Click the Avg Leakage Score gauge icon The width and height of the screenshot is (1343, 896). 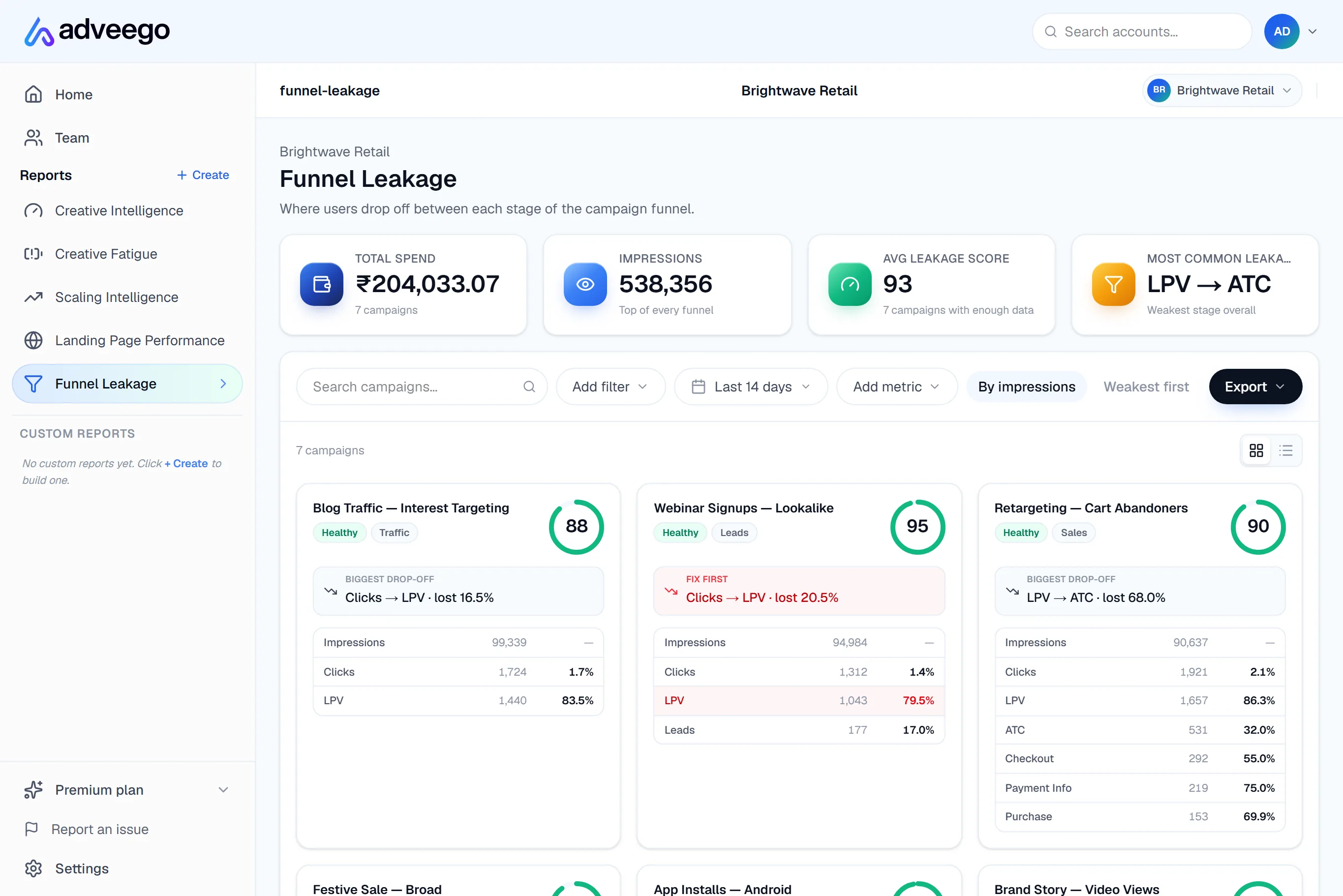point(850,284)
